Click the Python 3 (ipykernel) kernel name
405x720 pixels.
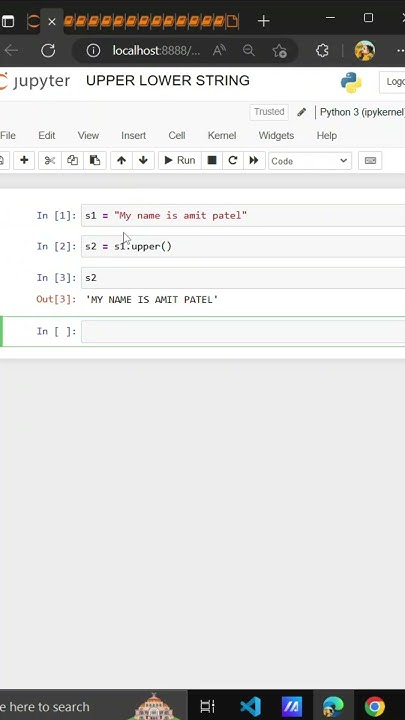click(x=362, y=112)
